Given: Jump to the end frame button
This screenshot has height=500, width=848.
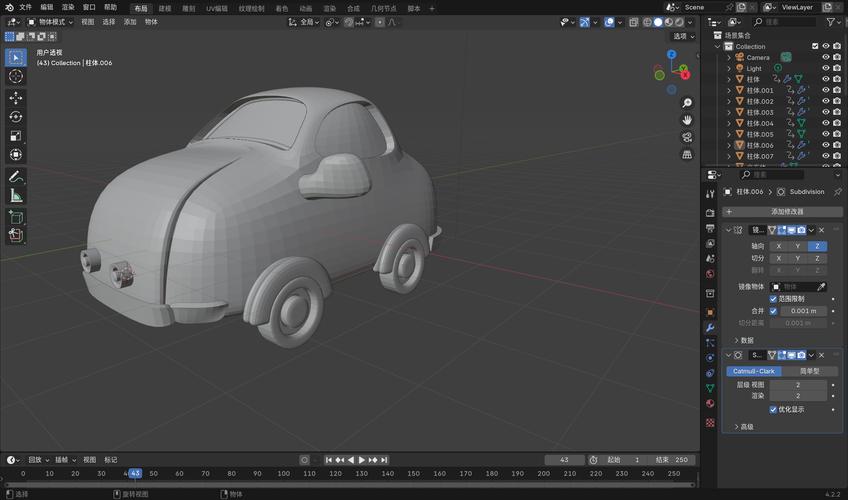Looking at the screenshot, I should coord(384,460).
